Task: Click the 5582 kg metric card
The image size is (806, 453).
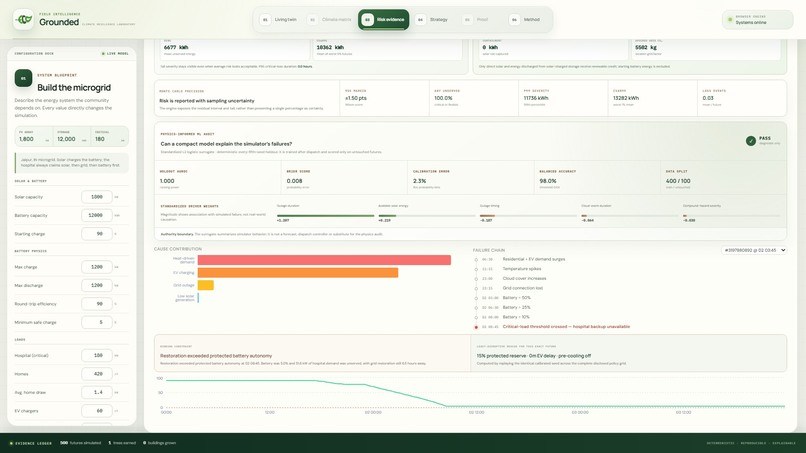Action: pyautogui.click(x=707, y=49)
